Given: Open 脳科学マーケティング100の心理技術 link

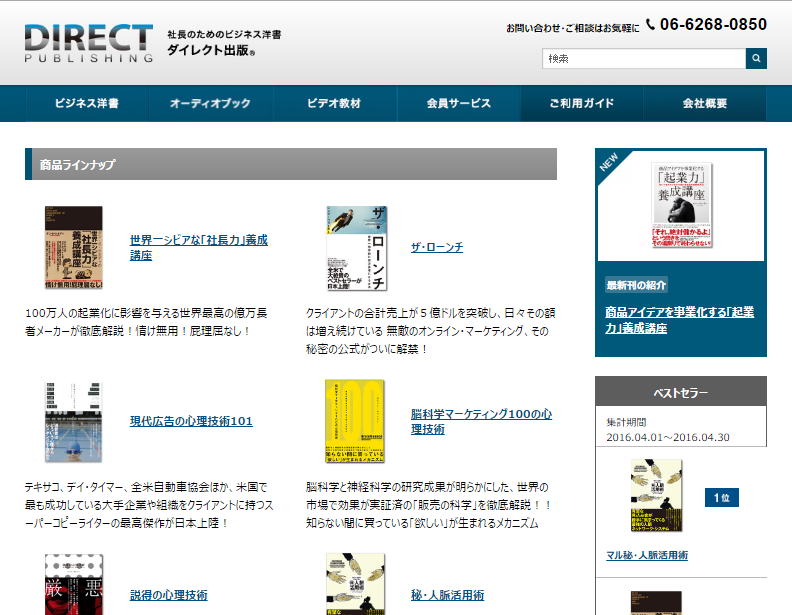Looking at the screenshot, I should point(481,421).
